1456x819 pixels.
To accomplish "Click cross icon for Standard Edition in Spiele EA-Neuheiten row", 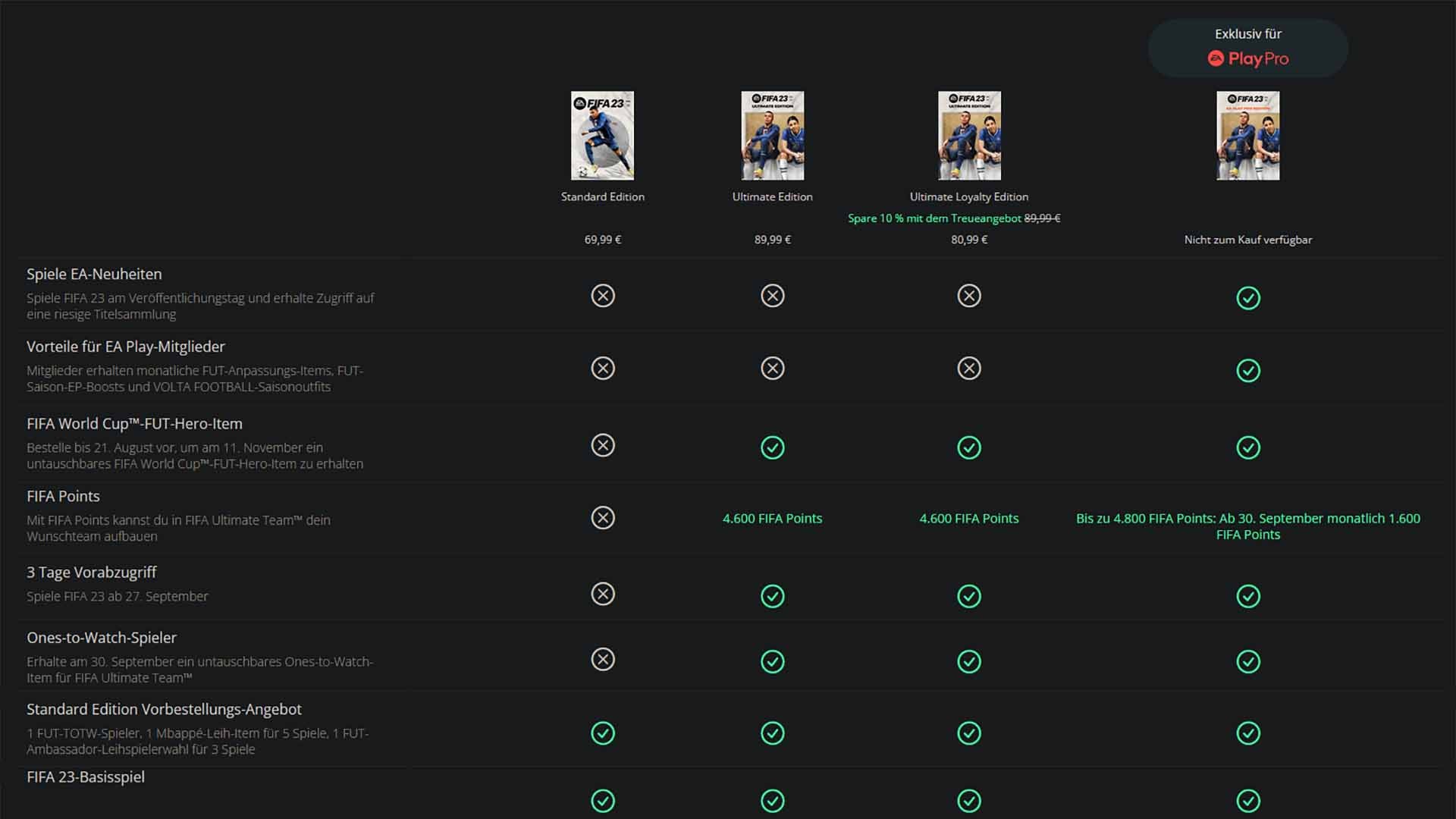I will (603, 296).
